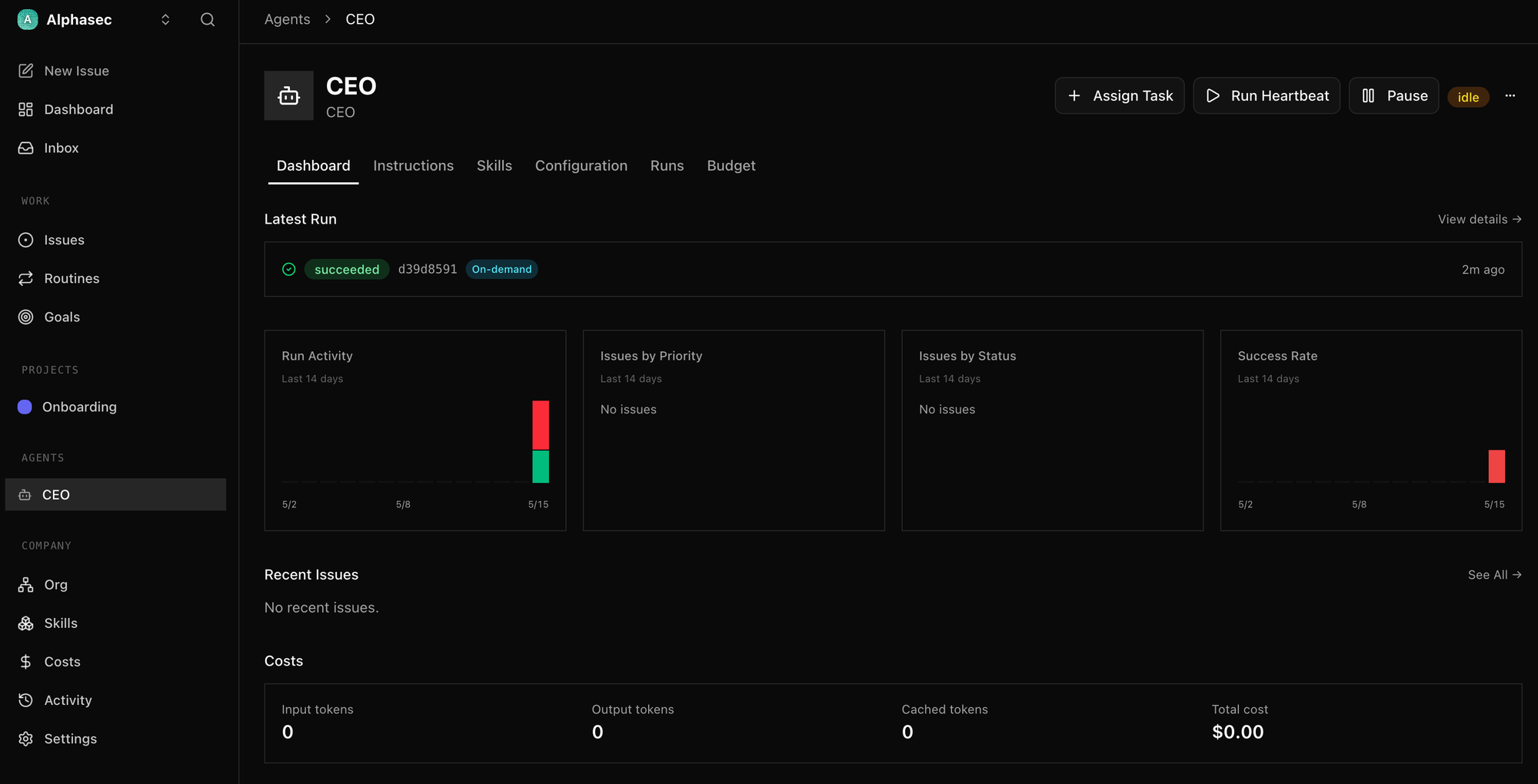Viewport: 1538px width, 784px height.
Task: Click the CEO robot icon in sidebar
Action: (25, 495)
